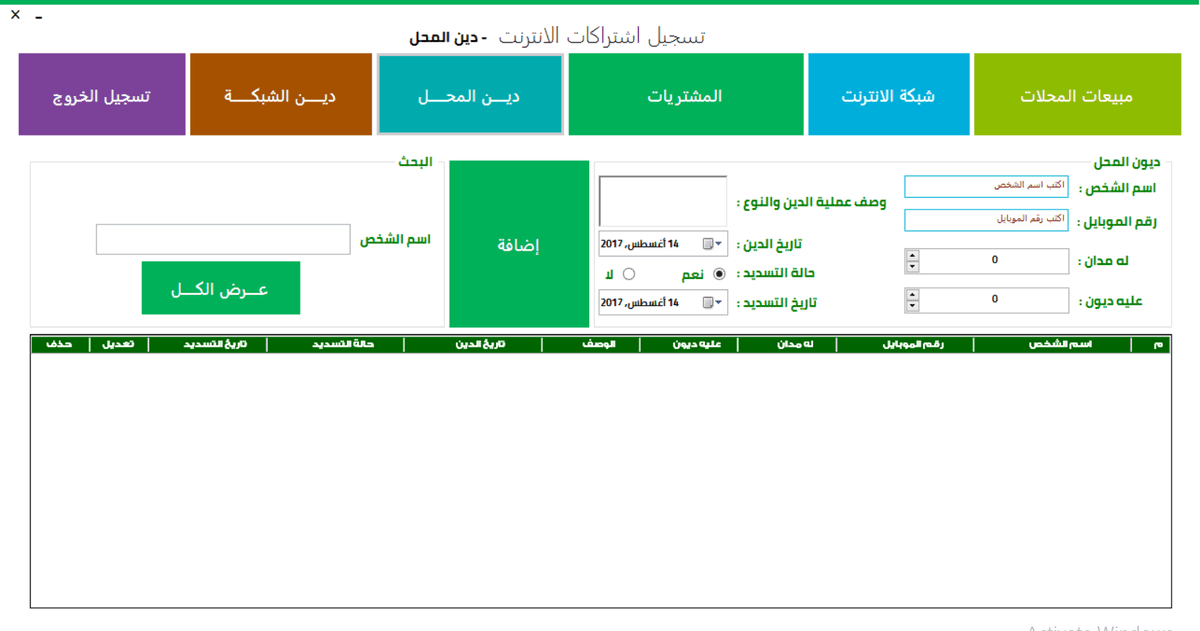1200x631 pixels.
Task: Close the window with the X button
Action: (15, 15)
